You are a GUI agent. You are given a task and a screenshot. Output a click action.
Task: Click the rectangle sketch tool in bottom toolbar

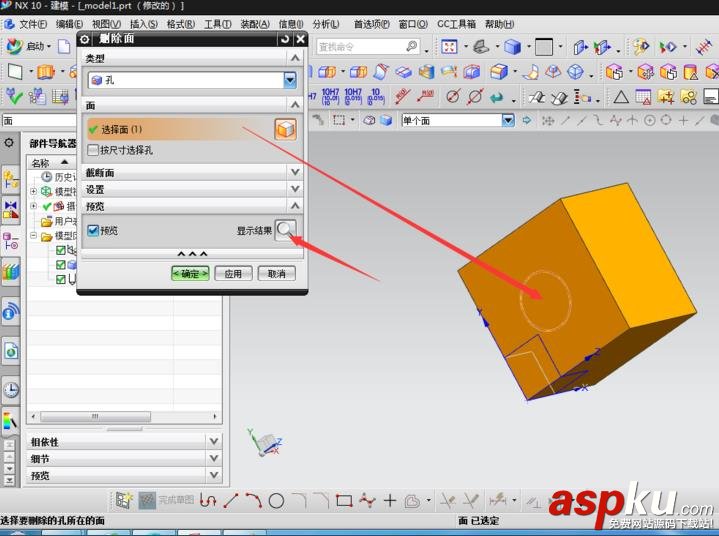(344, 501)
